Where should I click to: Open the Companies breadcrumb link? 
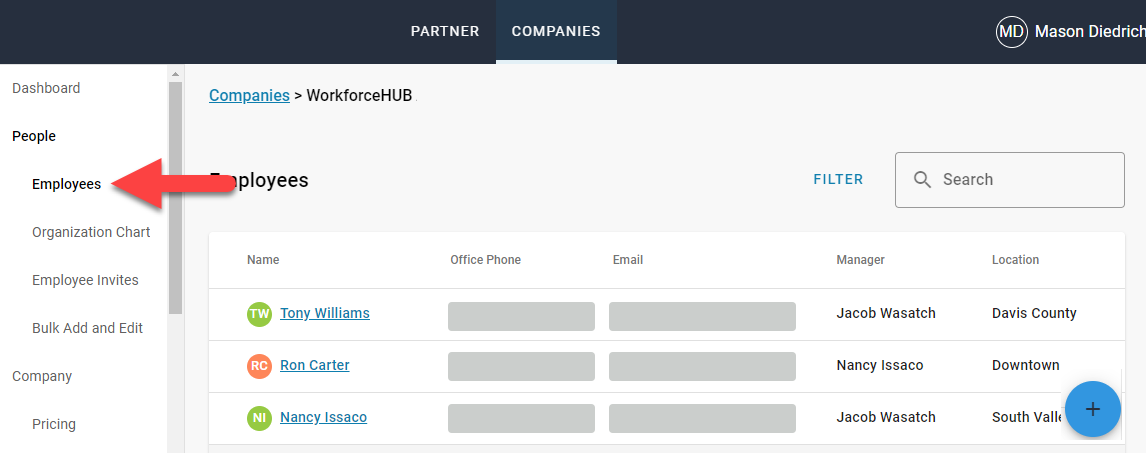(x=249, y=96)
